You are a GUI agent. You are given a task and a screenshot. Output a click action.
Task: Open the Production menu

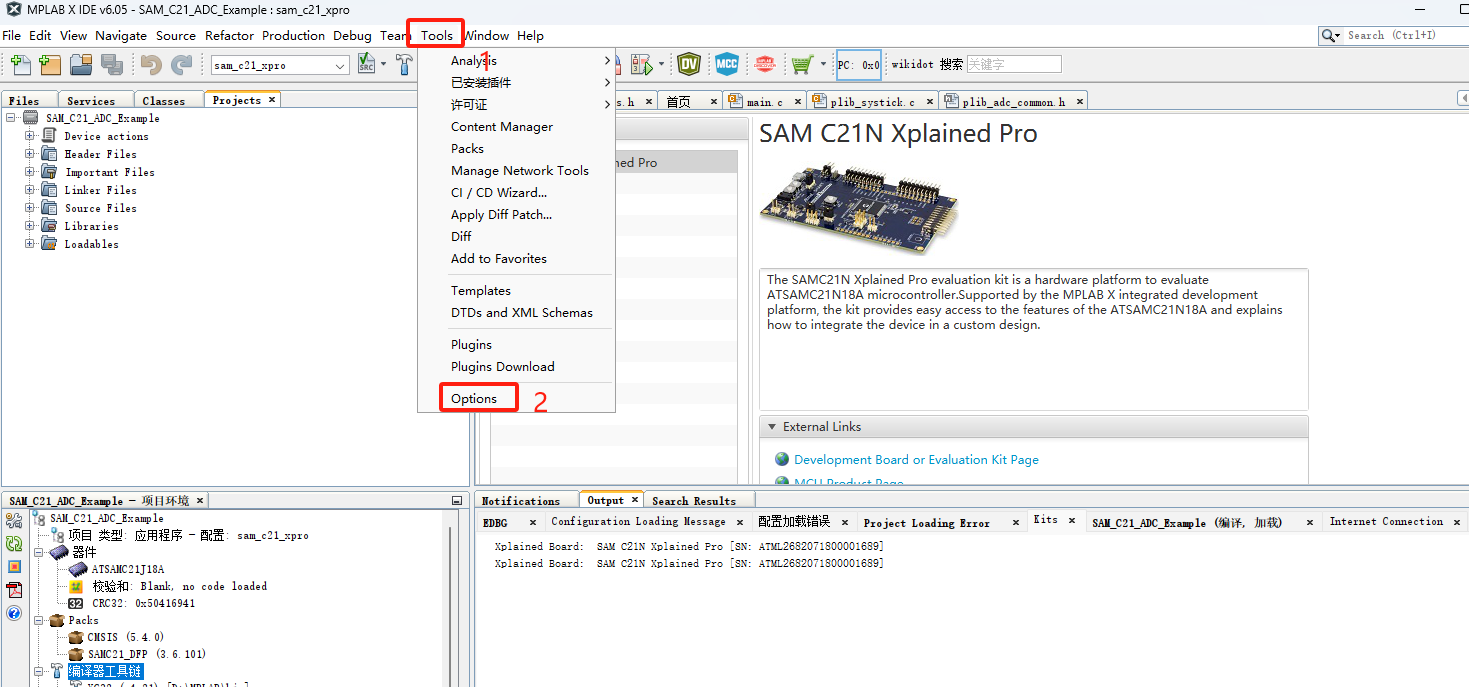pos(293,36)
